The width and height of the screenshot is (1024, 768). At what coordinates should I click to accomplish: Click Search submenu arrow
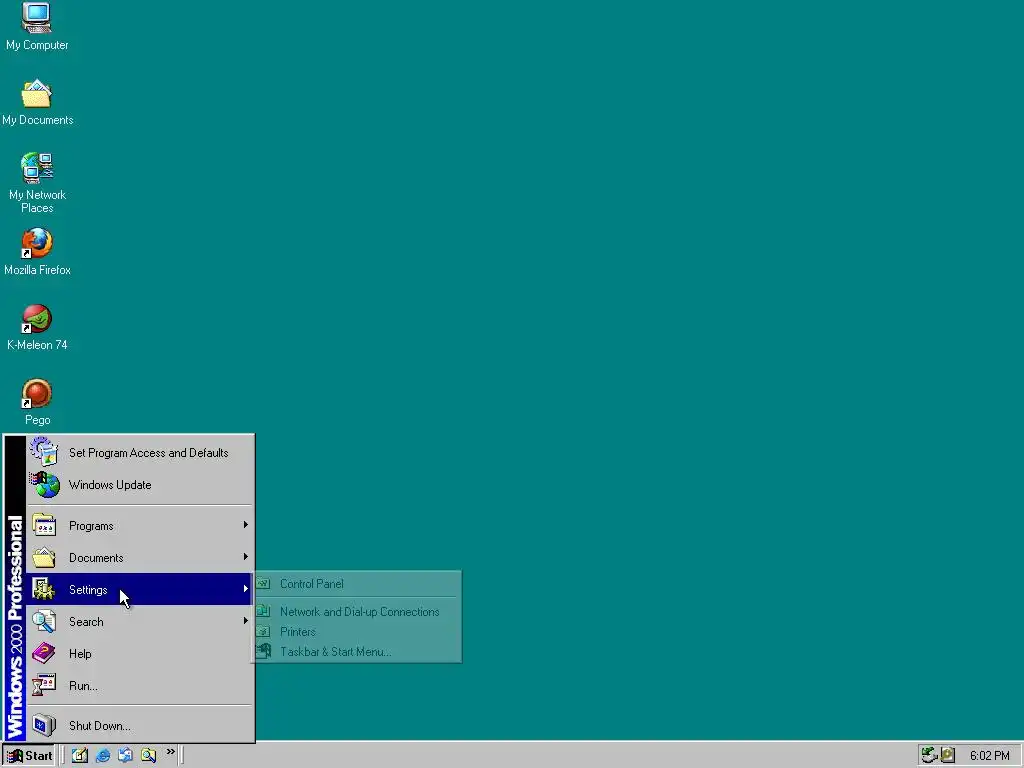246,621
